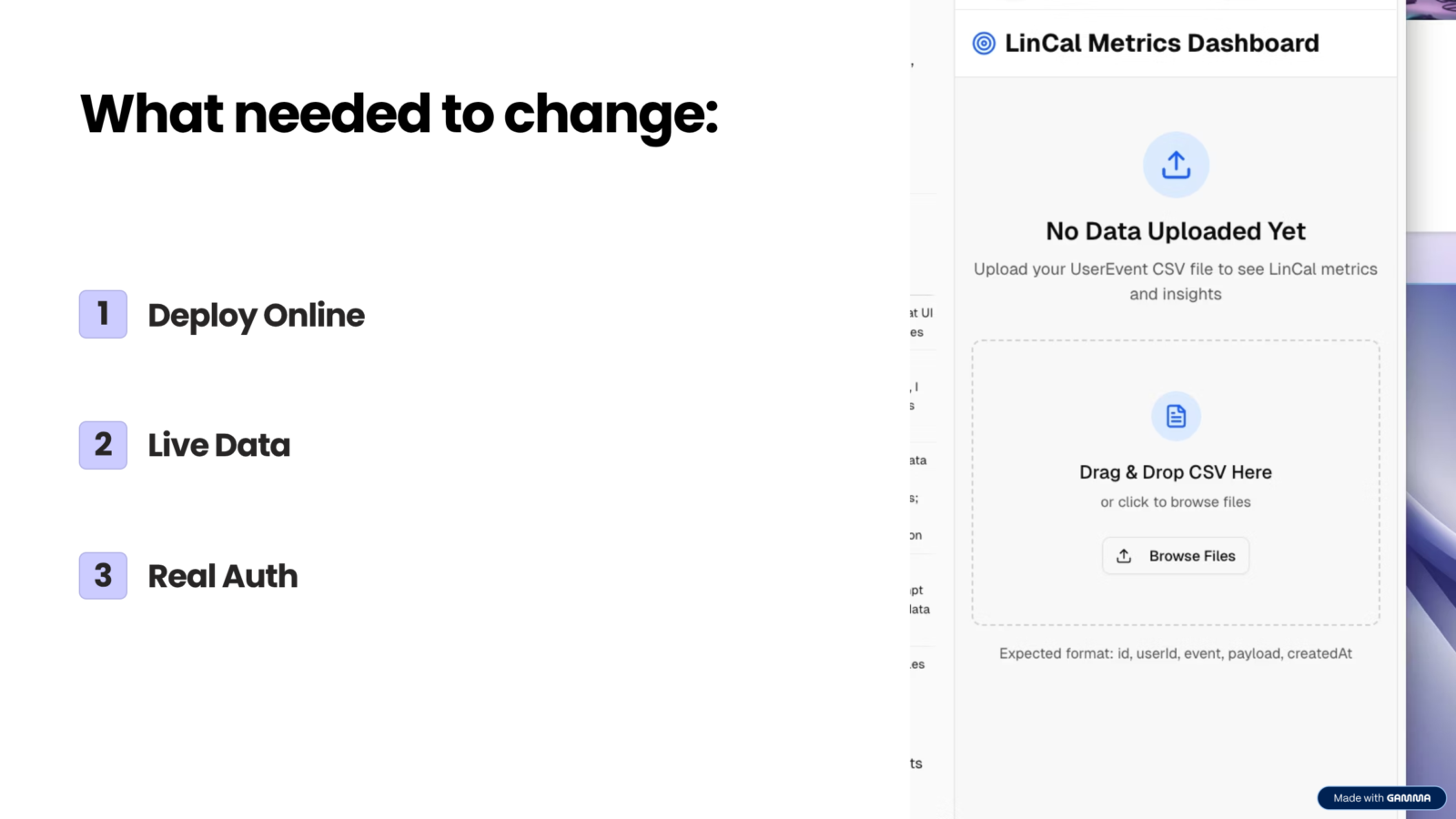Click the number 1 badge
This screenshot has height=819, width=1456.
103,314
